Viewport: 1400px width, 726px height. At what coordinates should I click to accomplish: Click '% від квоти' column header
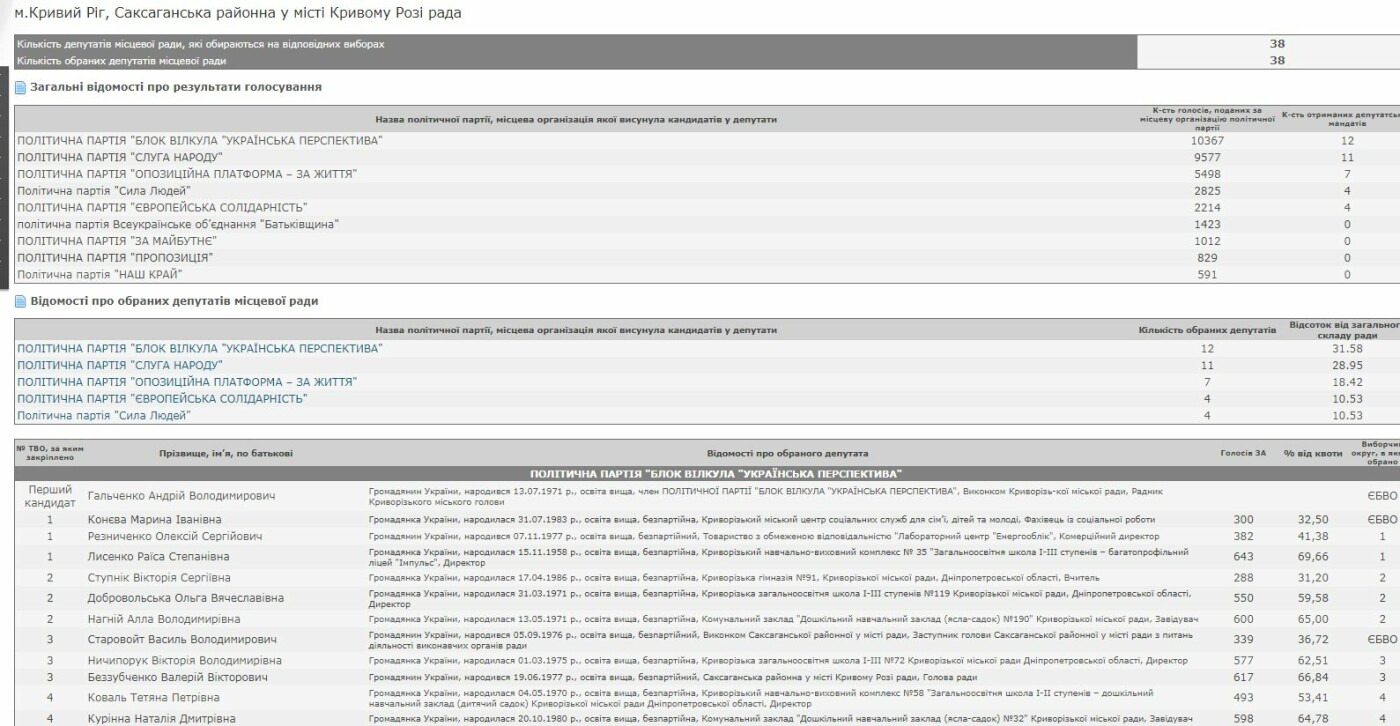pos(1312,454)
